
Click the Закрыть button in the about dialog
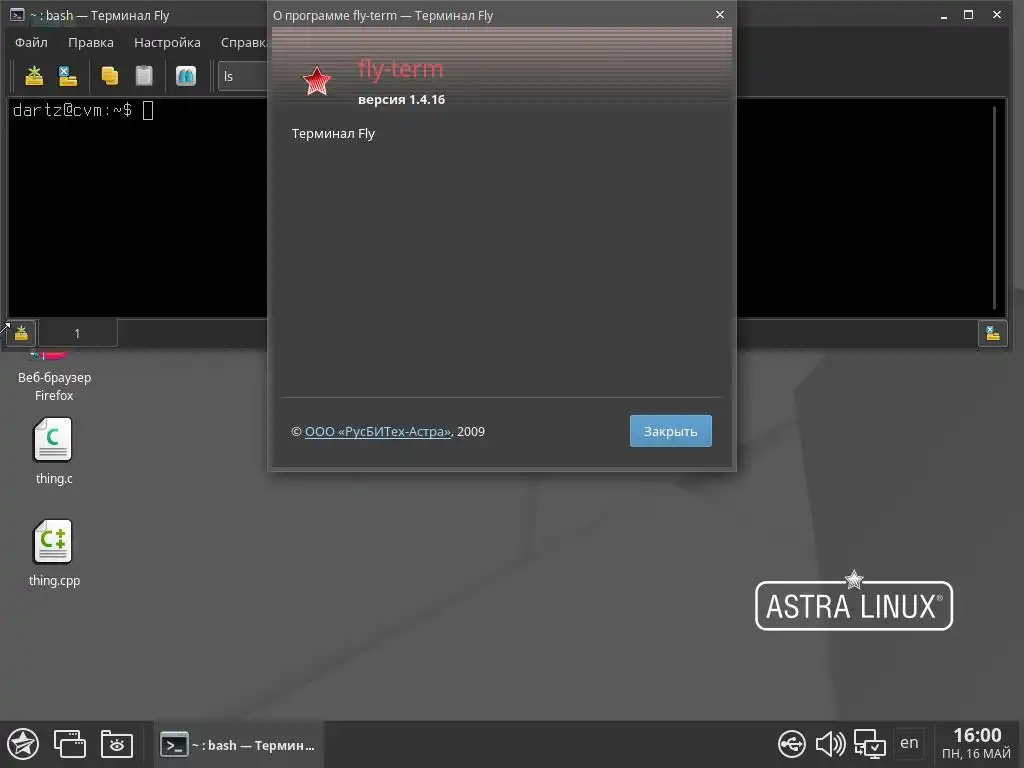tap(671, 431)
